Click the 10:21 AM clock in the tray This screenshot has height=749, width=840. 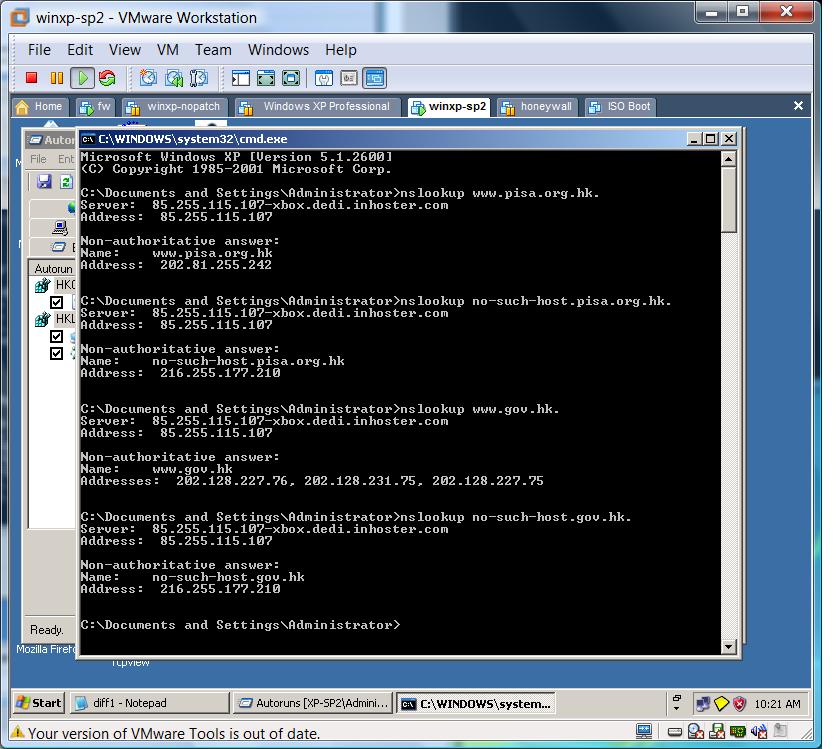[x=777, y=704]
